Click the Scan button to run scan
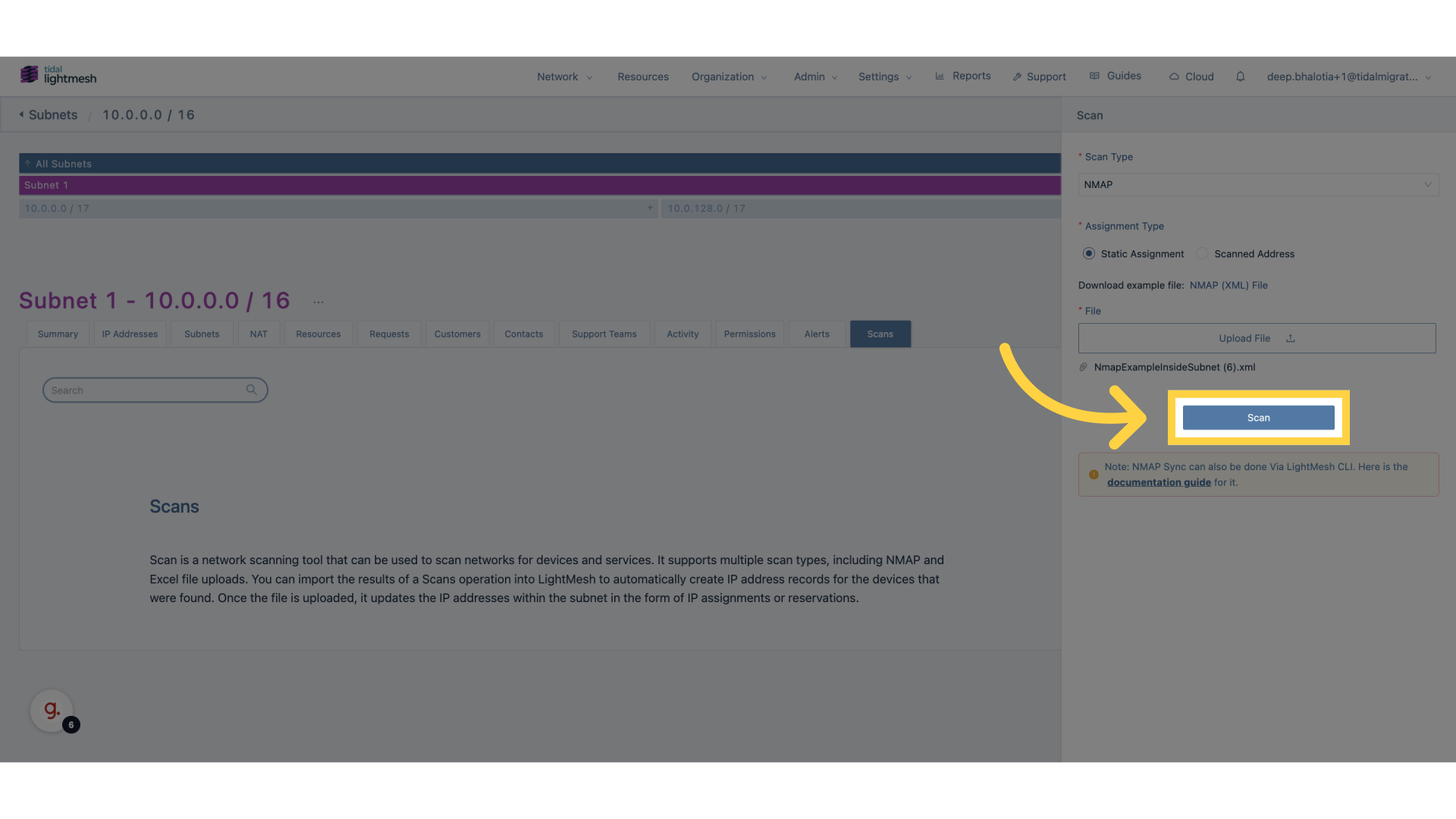The image size is (1456, 819). (1258, 417)
